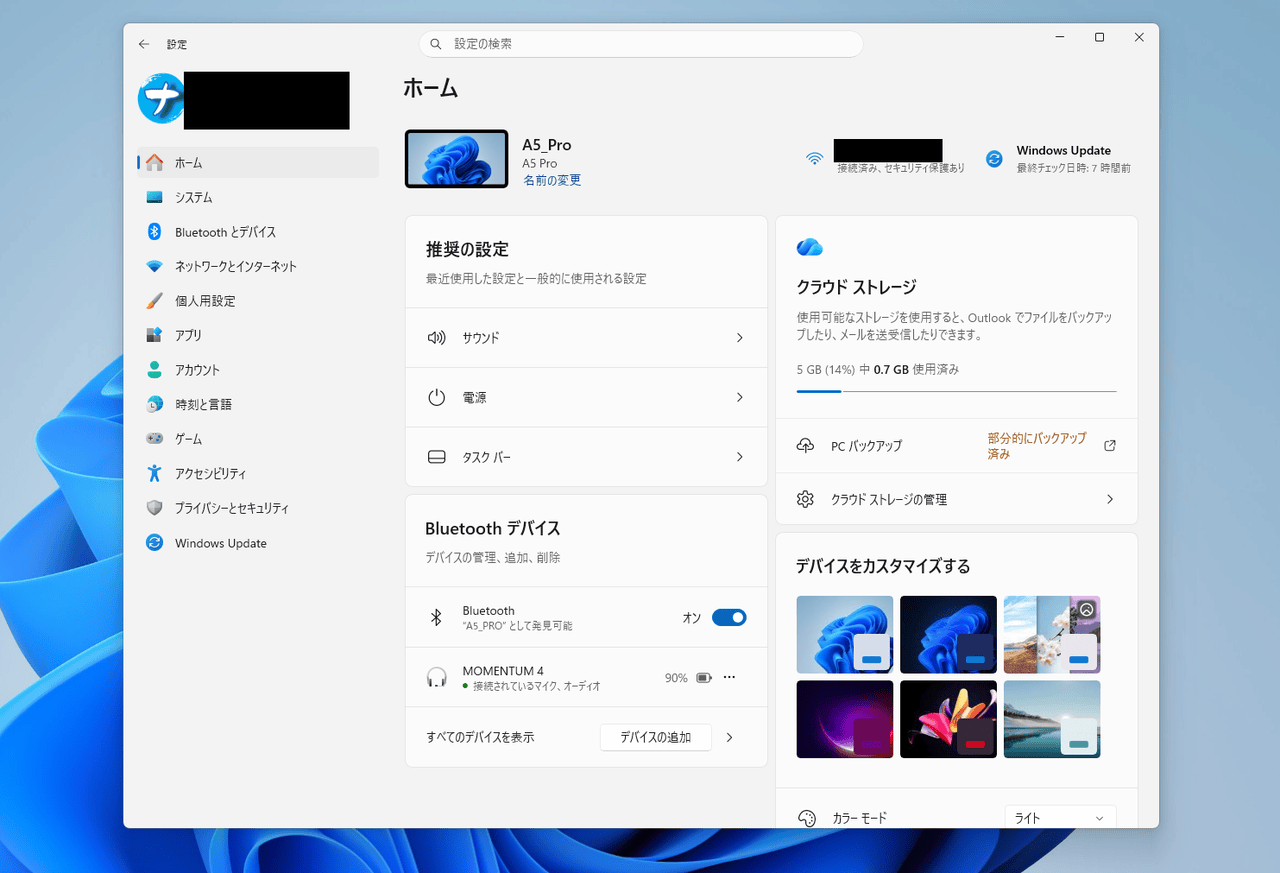
Task: Expand the タスクバー settings row
Action: [586, 457]
